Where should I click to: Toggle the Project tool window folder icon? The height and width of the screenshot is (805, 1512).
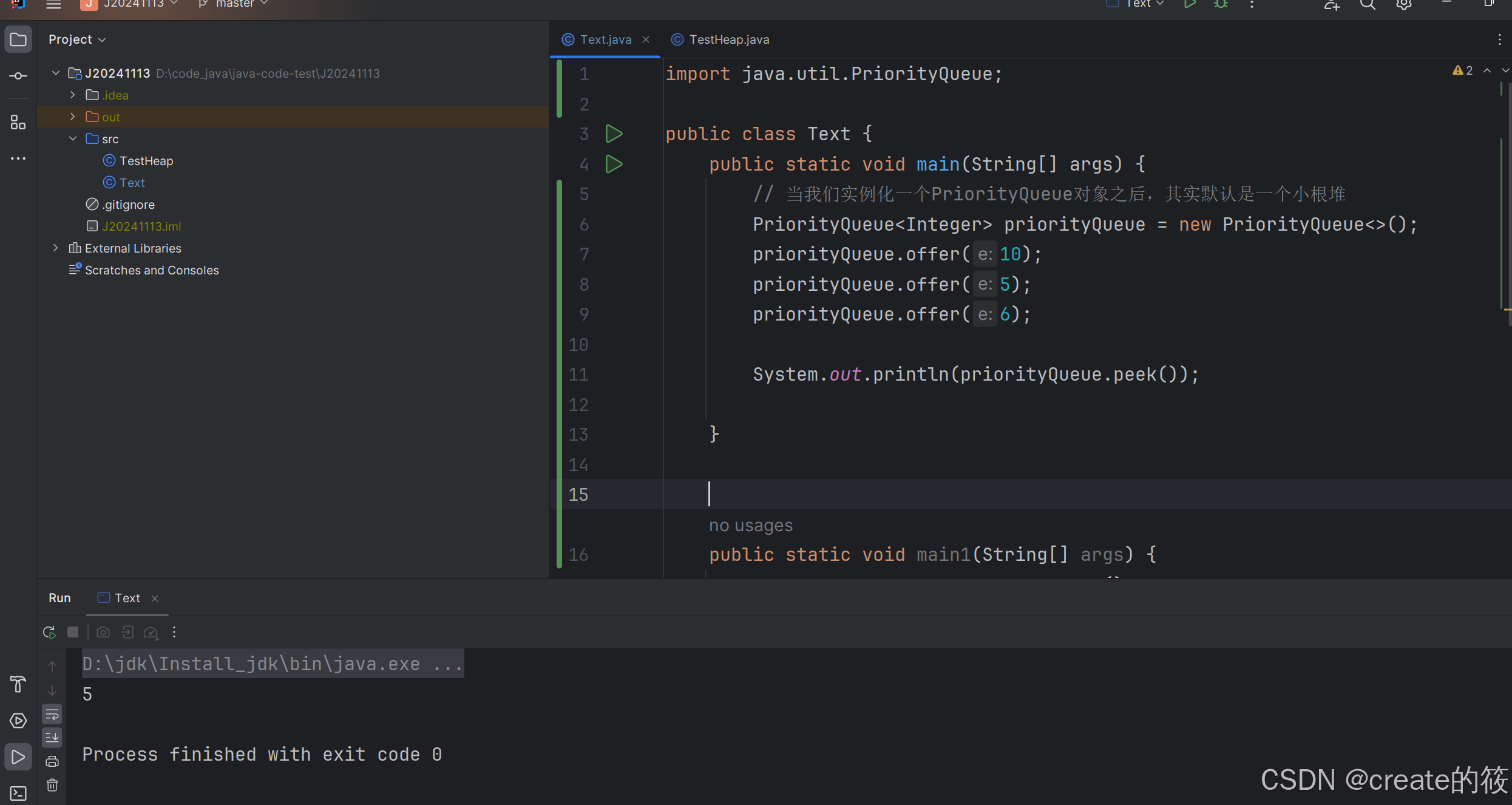[x=18, y=39]
